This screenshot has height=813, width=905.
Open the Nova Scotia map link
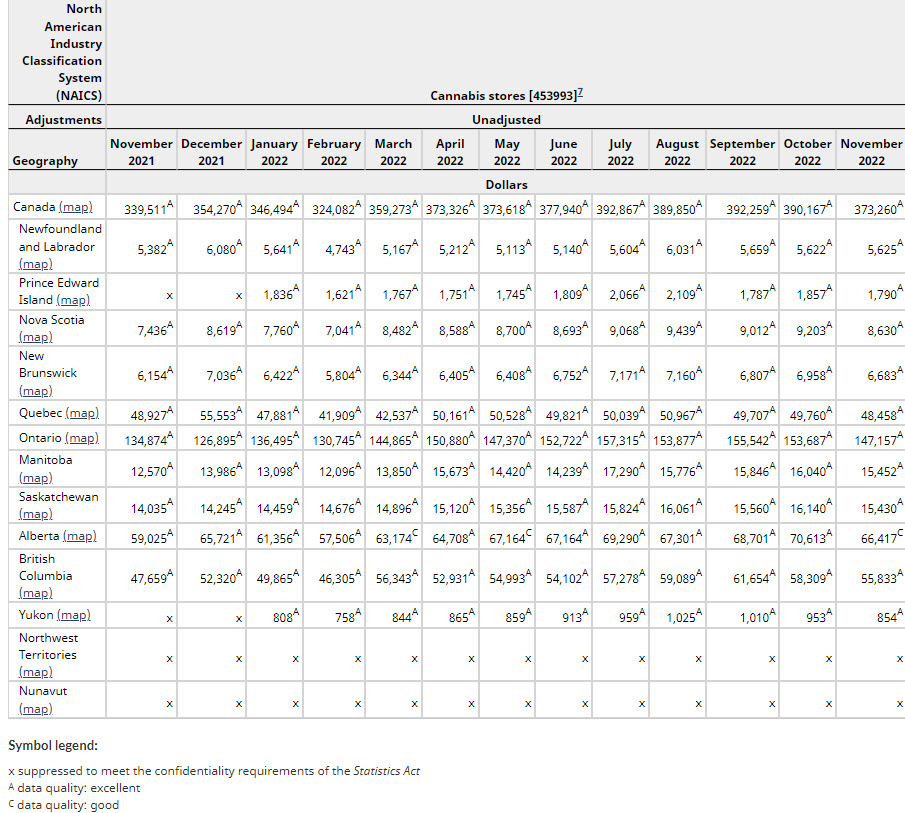(35, 337)
